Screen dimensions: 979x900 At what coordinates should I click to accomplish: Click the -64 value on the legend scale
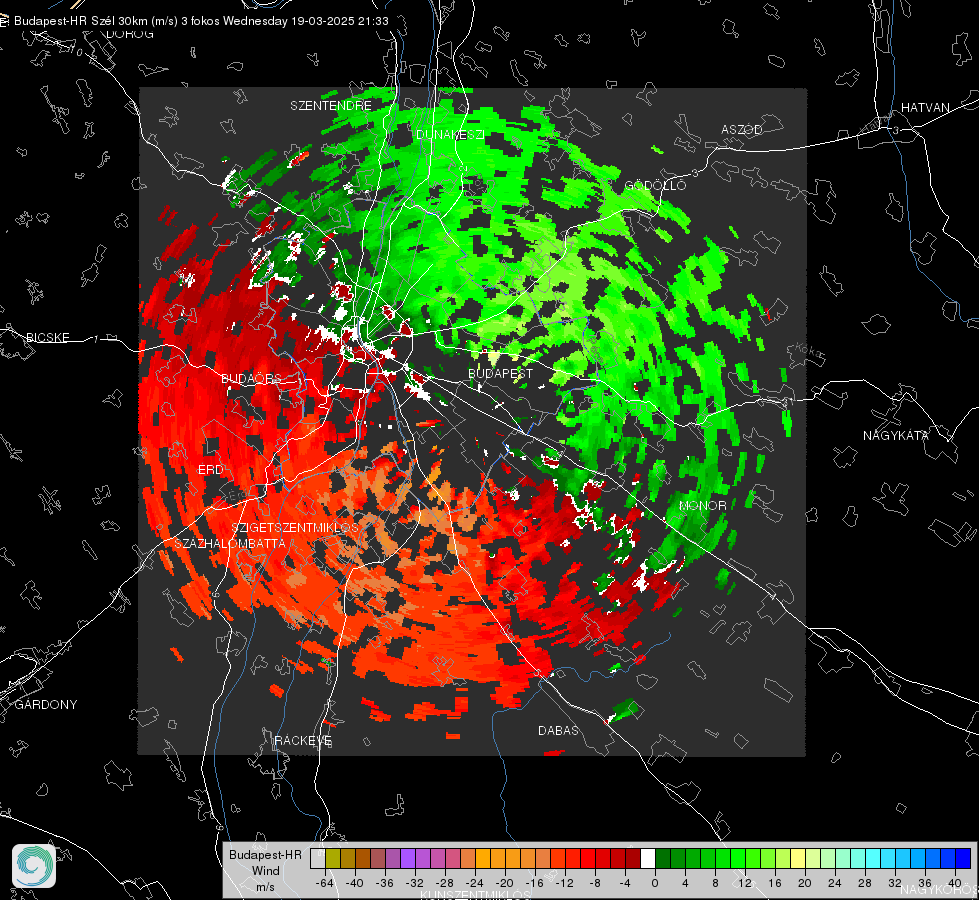pos(325,883)
